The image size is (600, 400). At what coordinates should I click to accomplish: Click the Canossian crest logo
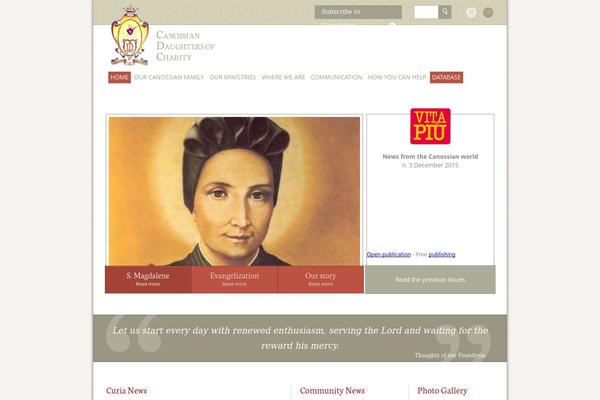click(130, 36)
